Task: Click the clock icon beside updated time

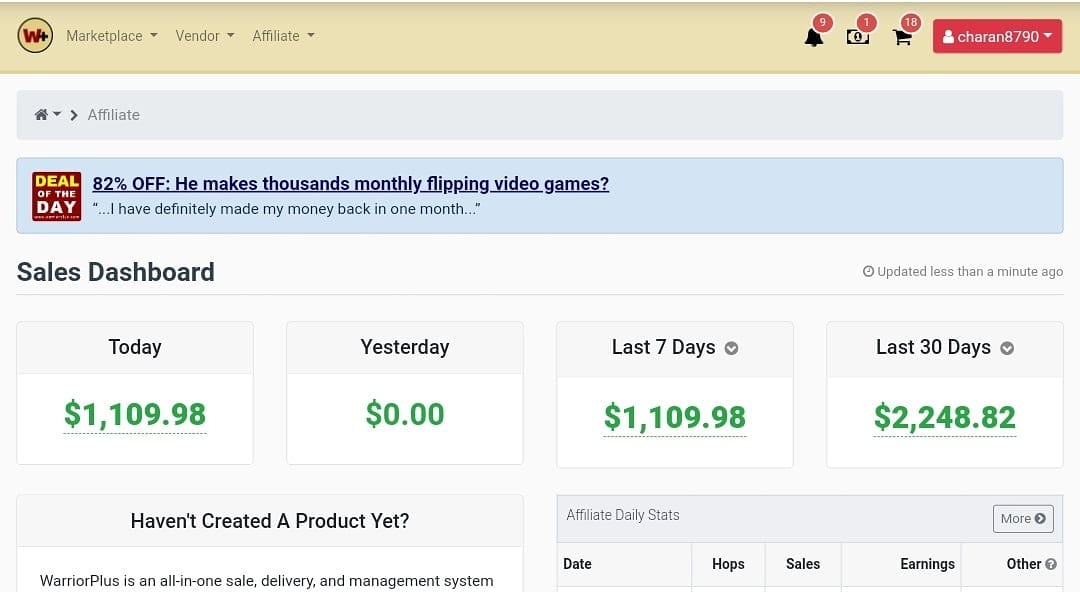Action: tap(869, 272)
